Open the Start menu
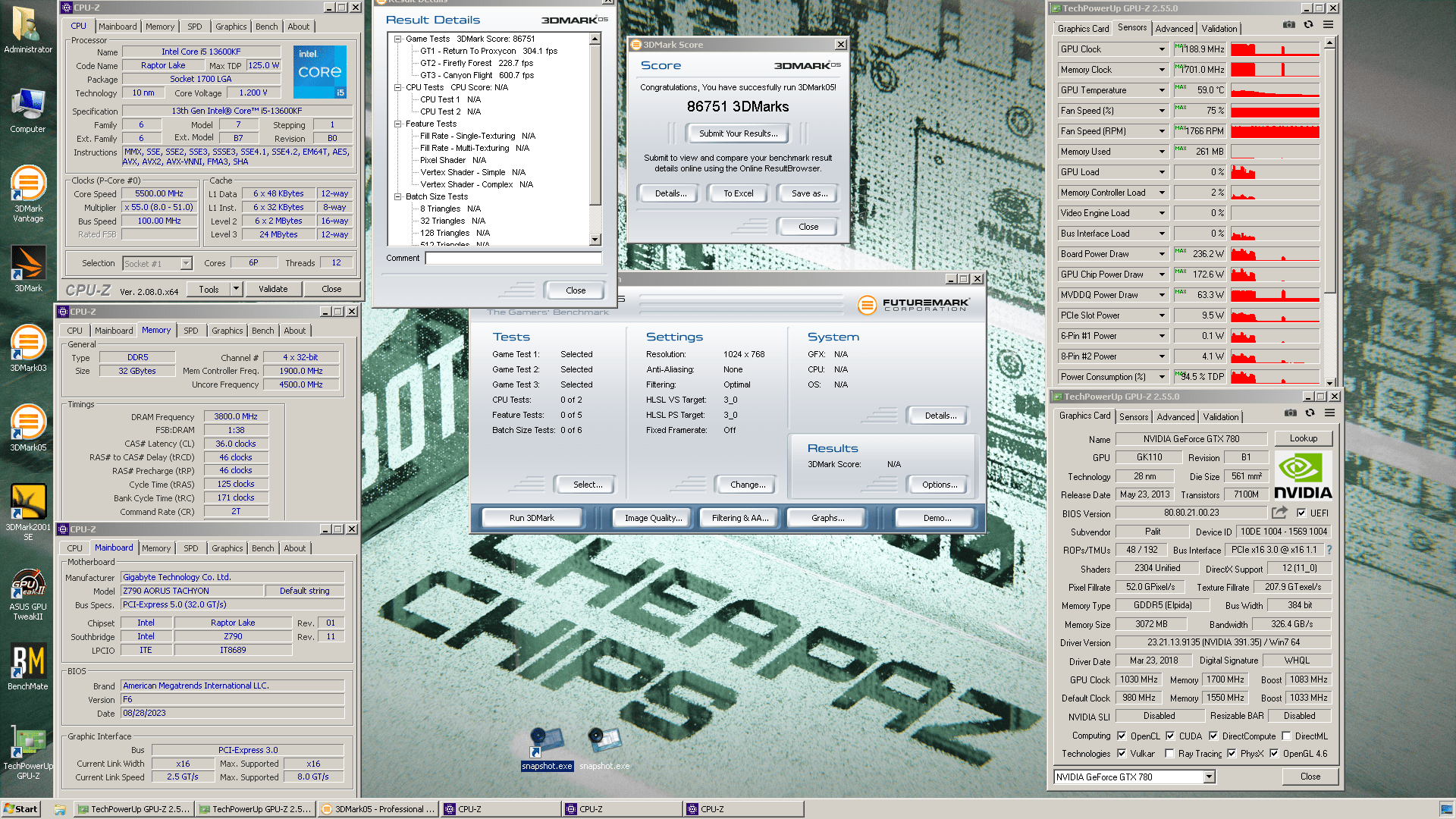Image resolution: width=1456 pixels, height=819 pixels. click(20, 809)
